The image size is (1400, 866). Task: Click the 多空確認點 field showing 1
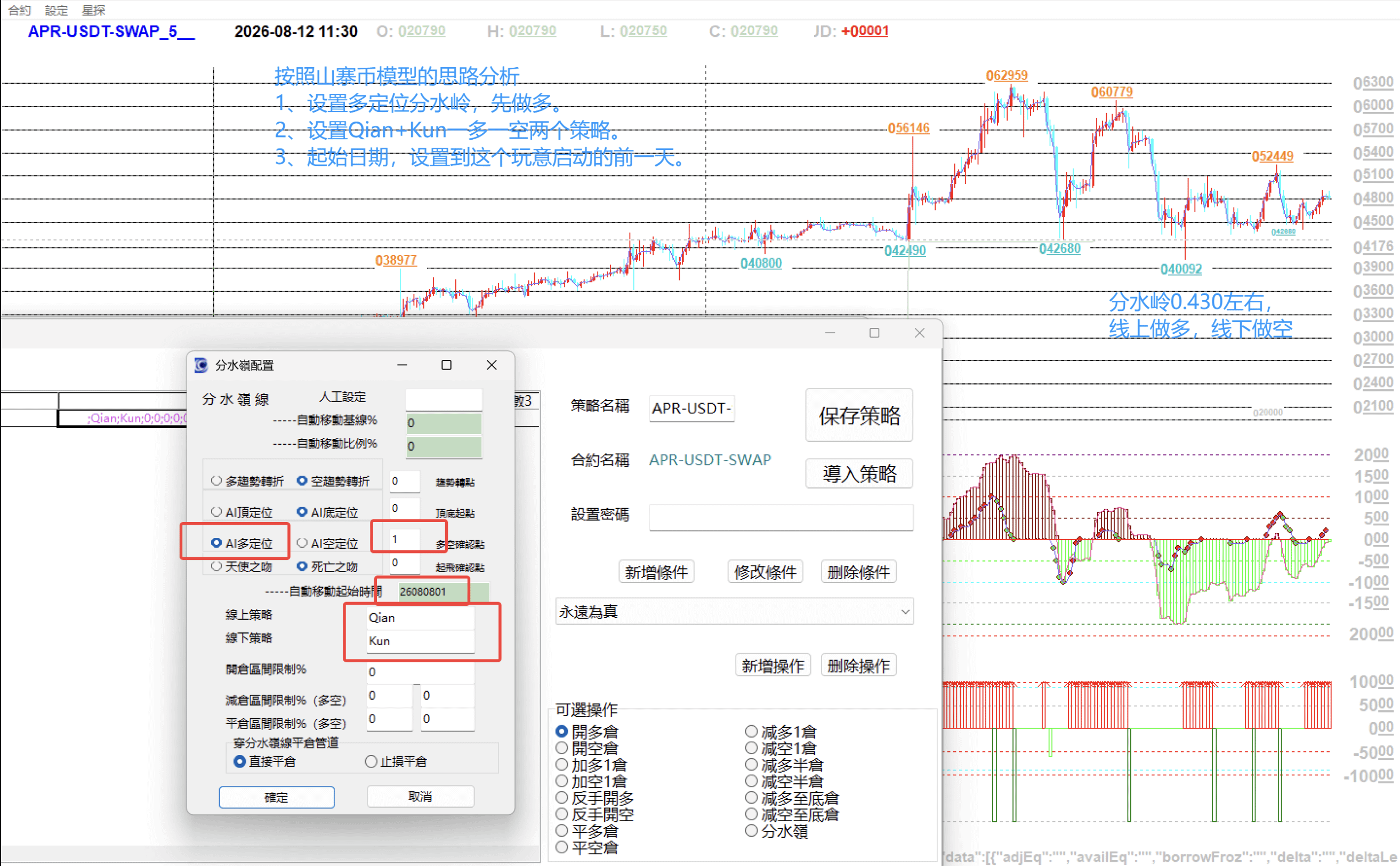pos(404,539)
